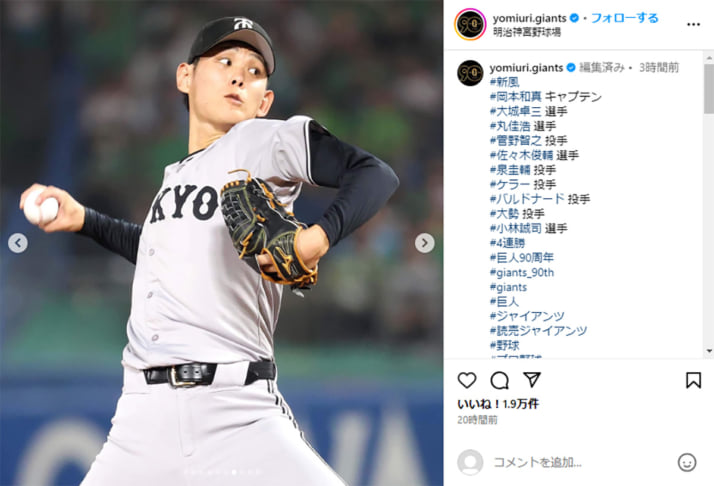View the いいね！1.9万件 likes list
714x486 pixels.
pyautogui.click(x=498, y=404)
